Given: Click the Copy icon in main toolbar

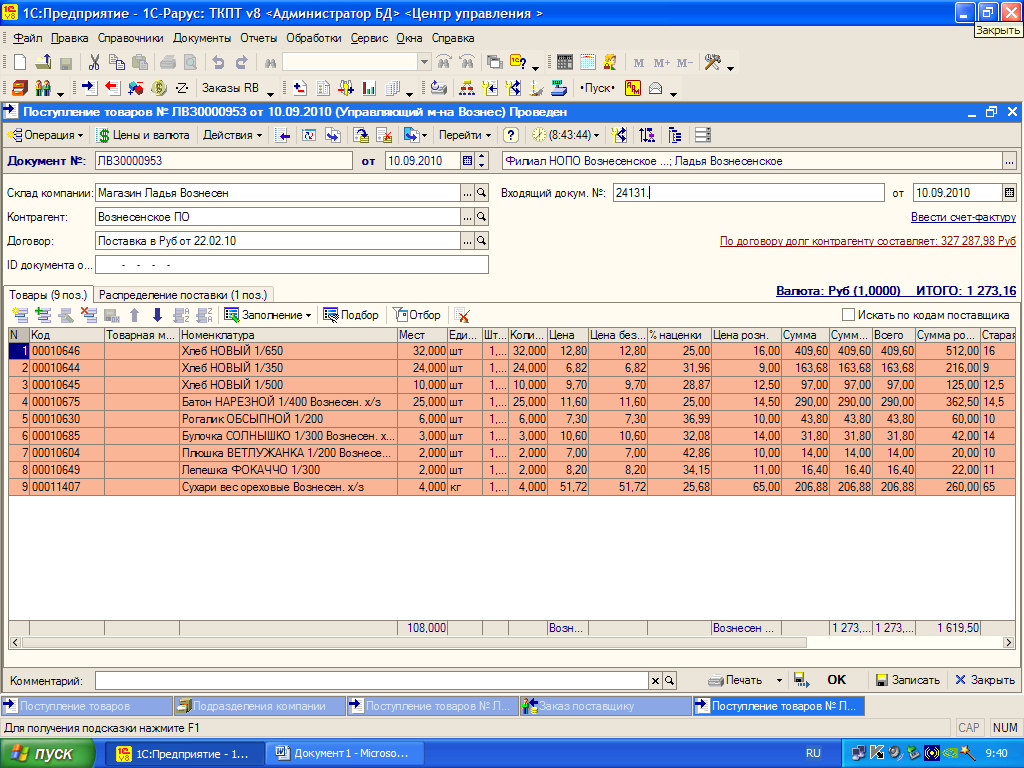Looking at the screenshot, I should pyautogui.click(x=117, y=63).
